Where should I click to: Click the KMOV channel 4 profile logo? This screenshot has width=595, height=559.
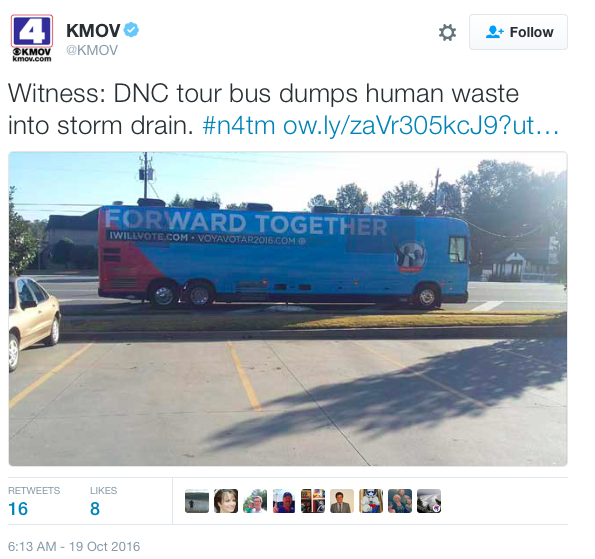[x=31, y=38]
